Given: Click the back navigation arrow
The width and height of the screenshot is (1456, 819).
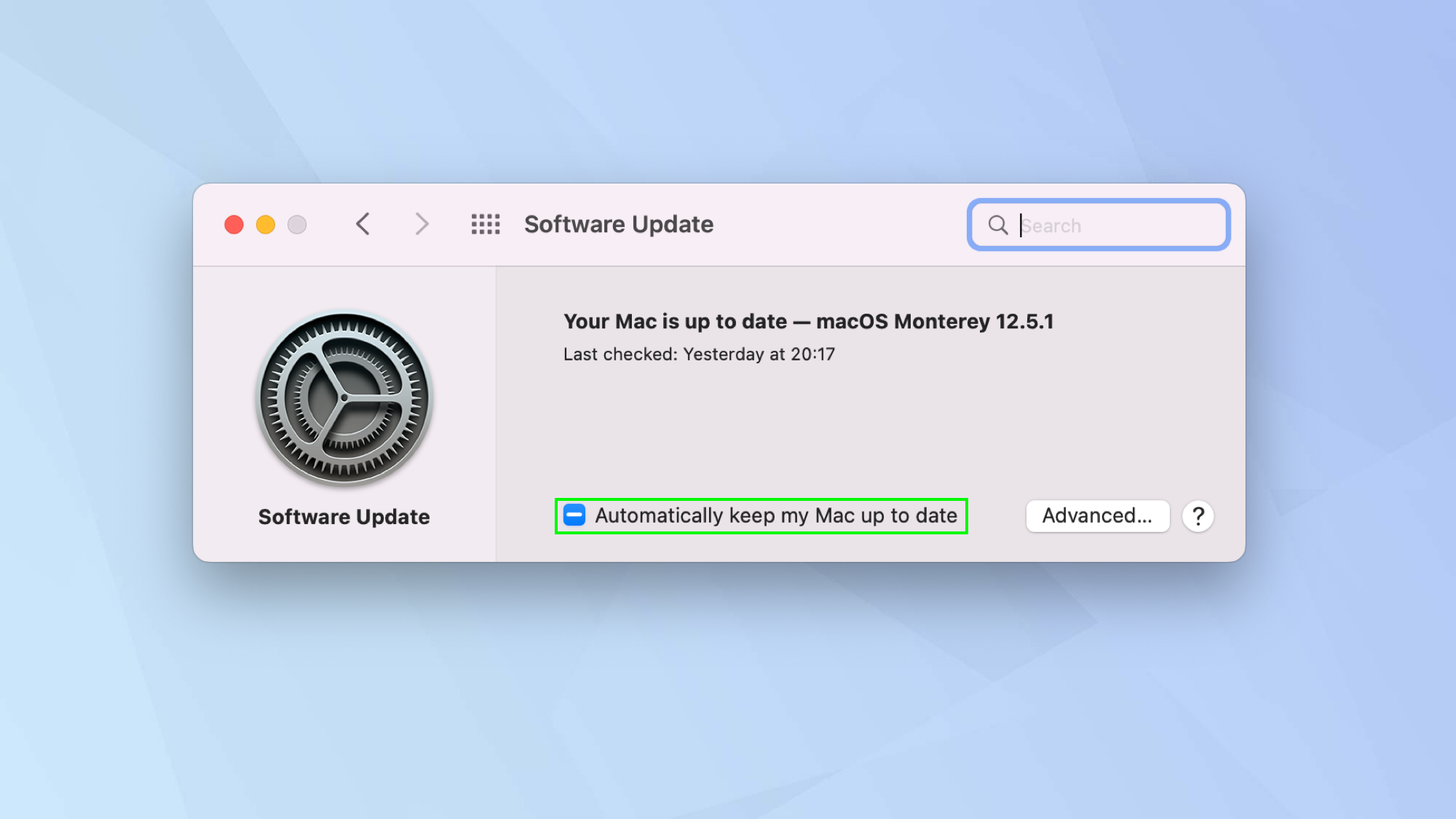Looking at the screenshot, I should 363,223.
